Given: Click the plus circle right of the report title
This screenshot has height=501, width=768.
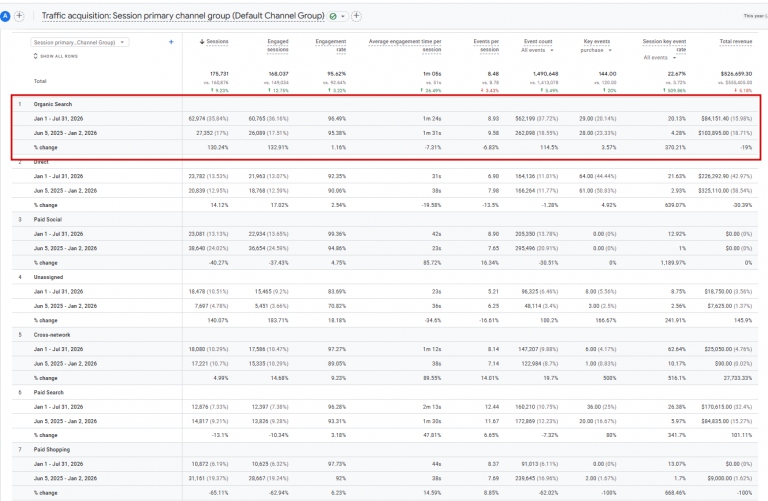Looking at the screenshot, I should coord(357,16).
